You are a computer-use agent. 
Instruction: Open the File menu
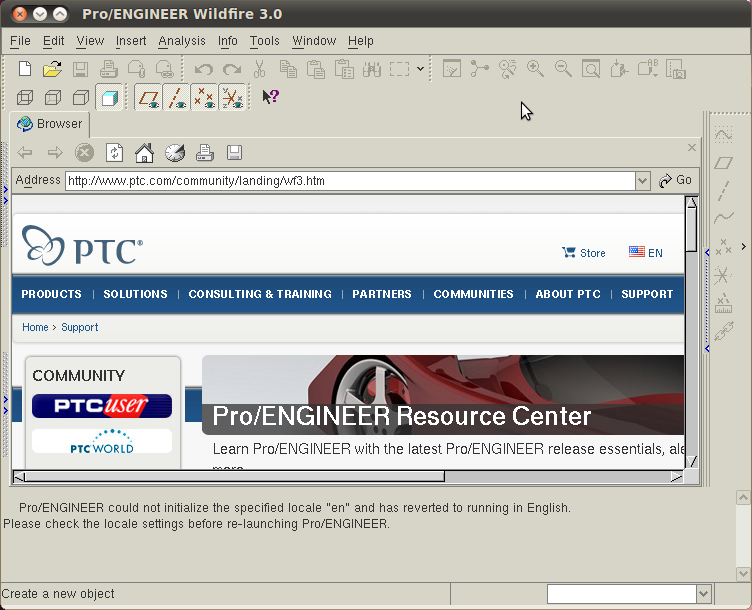[x=20, y=41]
